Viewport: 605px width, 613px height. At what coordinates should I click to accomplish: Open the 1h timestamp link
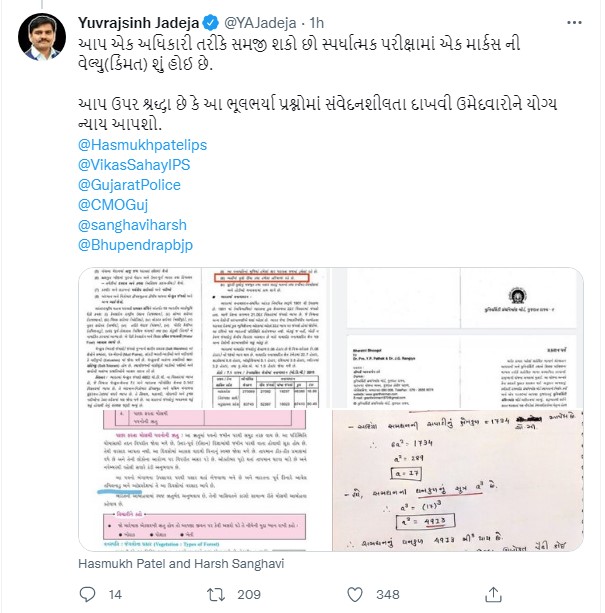point(317,23)
